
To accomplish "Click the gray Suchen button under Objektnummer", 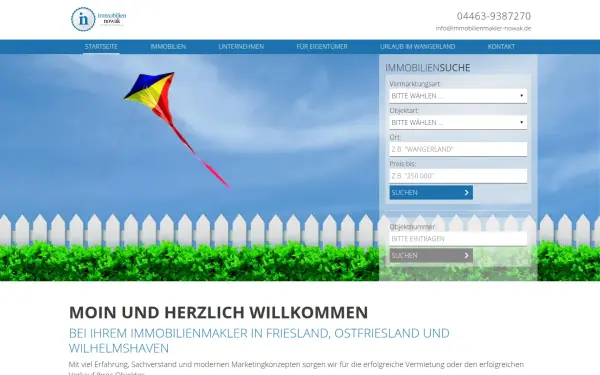I will [431, 255].
